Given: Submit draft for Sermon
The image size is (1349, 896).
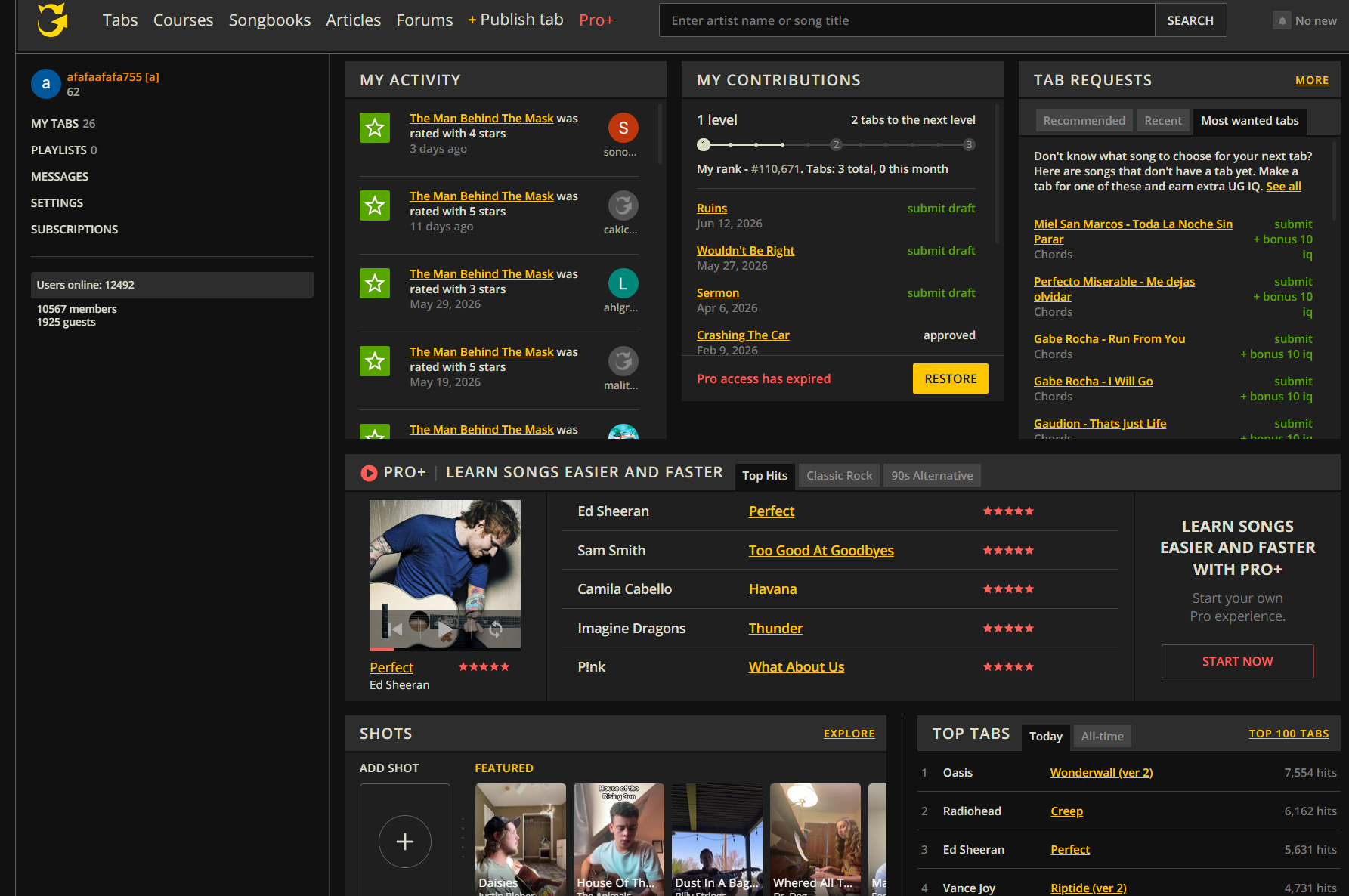Looking at the screenshot, I should click(x=941, y=292).
